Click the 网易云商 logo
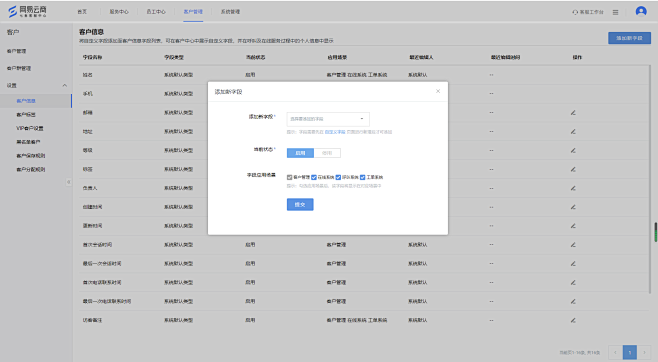The height and width of the screenshot is (362, 658). tap(28, 11)
